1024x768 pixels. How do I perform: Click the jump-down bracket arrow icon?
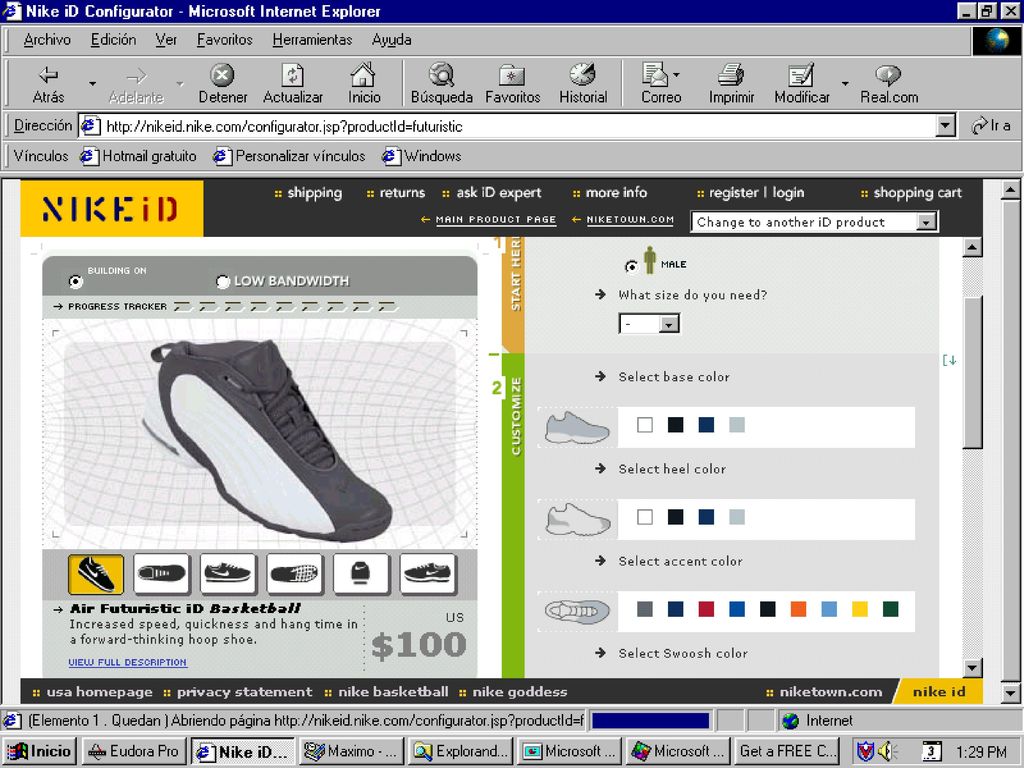coord(950,360)
